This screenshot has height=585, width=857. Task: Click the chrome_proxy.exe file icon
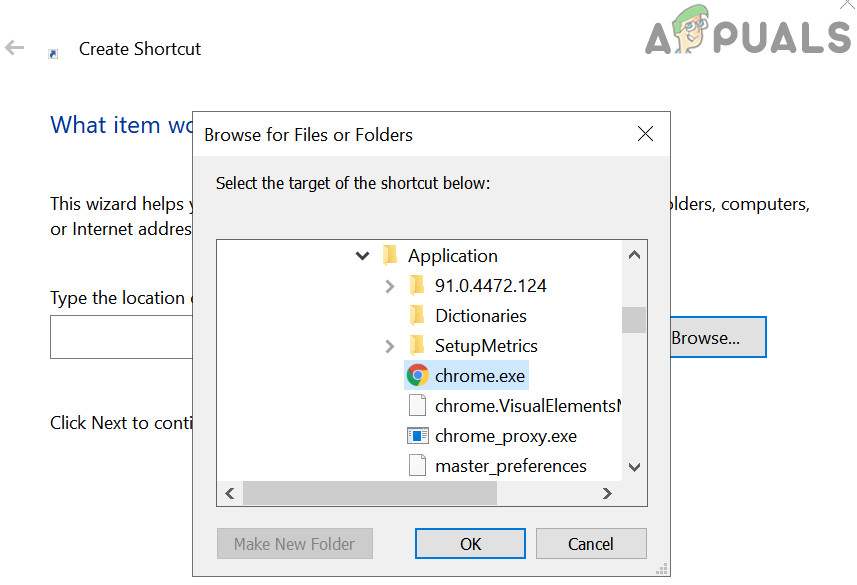[x=417, y=436]
